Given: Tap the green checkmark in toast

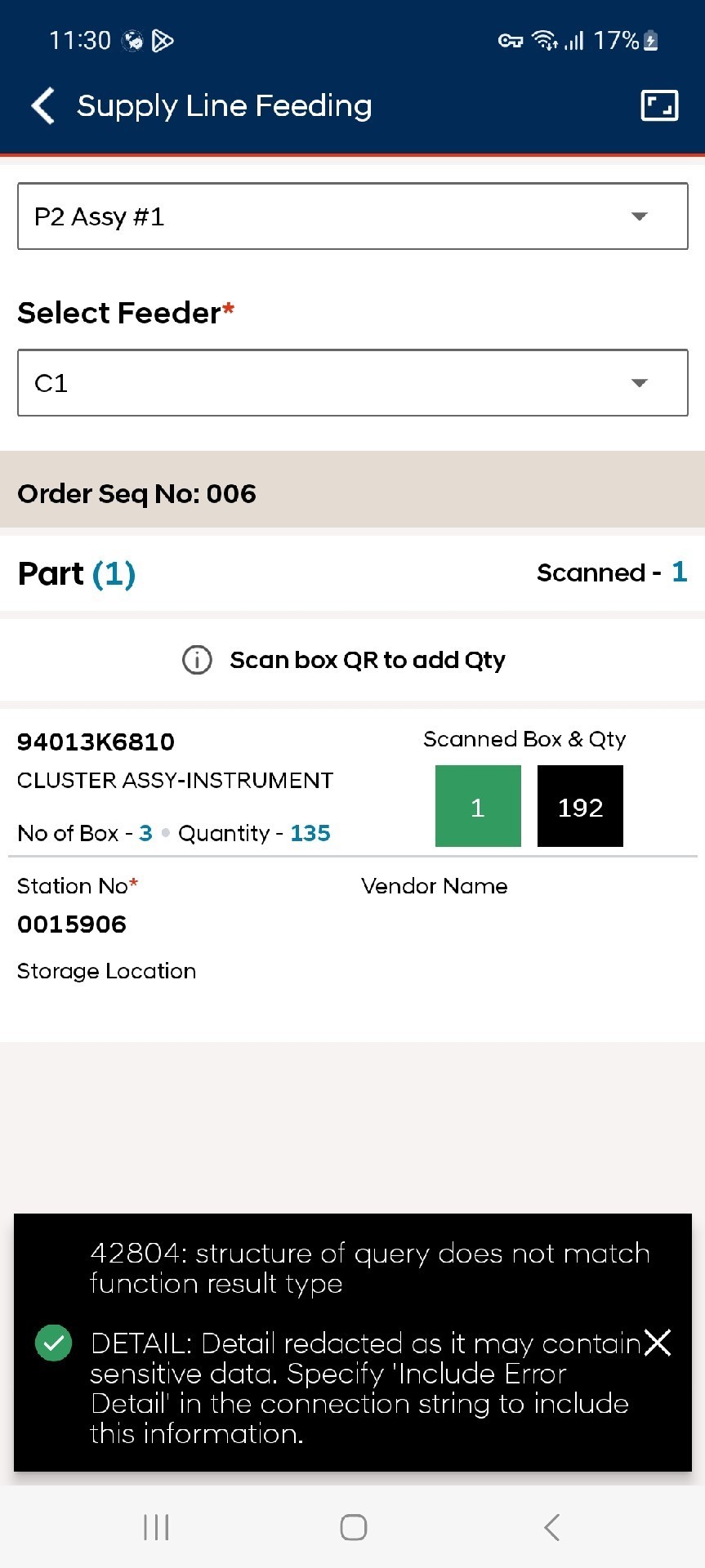Looking at the screenshot, I should 54,1343.
